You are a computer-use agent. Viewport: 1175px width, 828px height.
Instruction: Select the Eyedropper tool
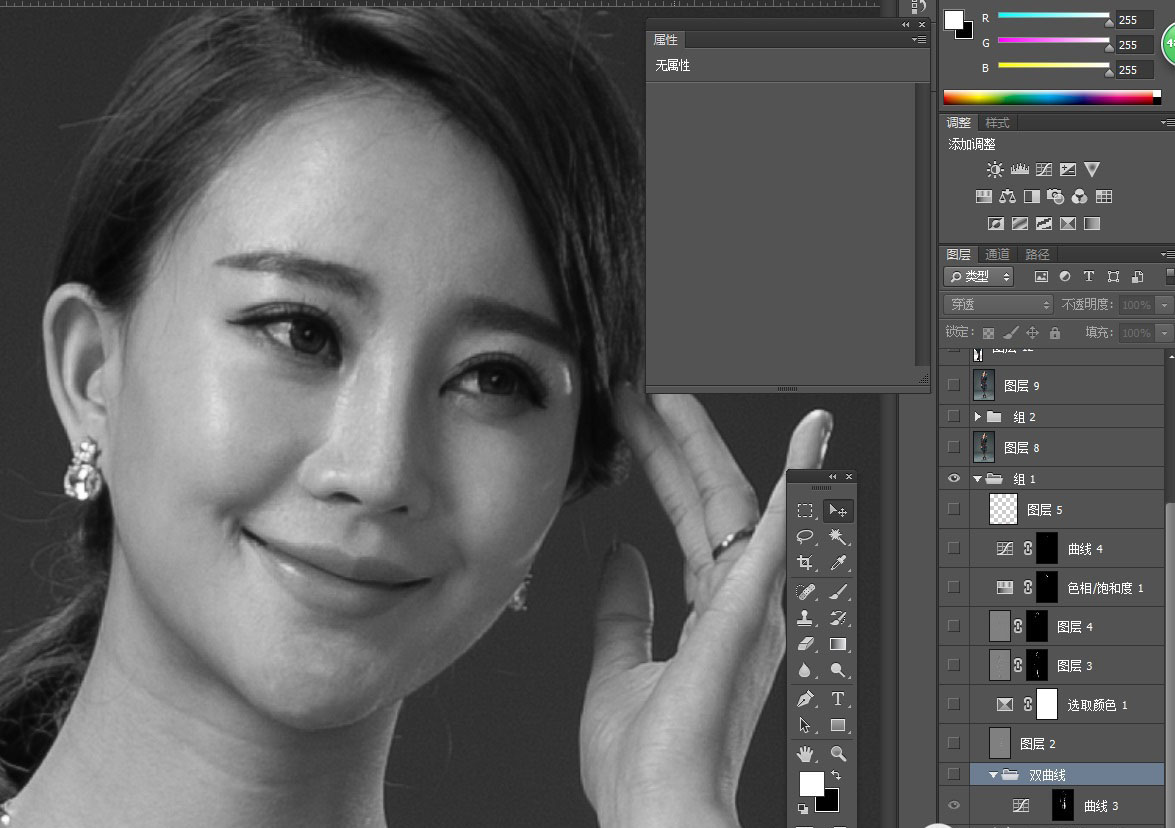pos(838,563)
